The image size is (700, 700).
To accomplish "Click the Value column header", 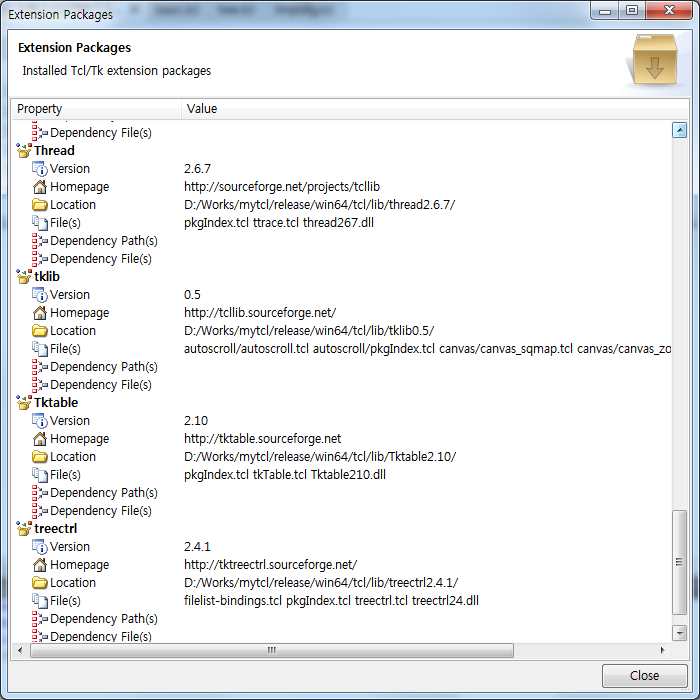I will [x=435, y=108].
